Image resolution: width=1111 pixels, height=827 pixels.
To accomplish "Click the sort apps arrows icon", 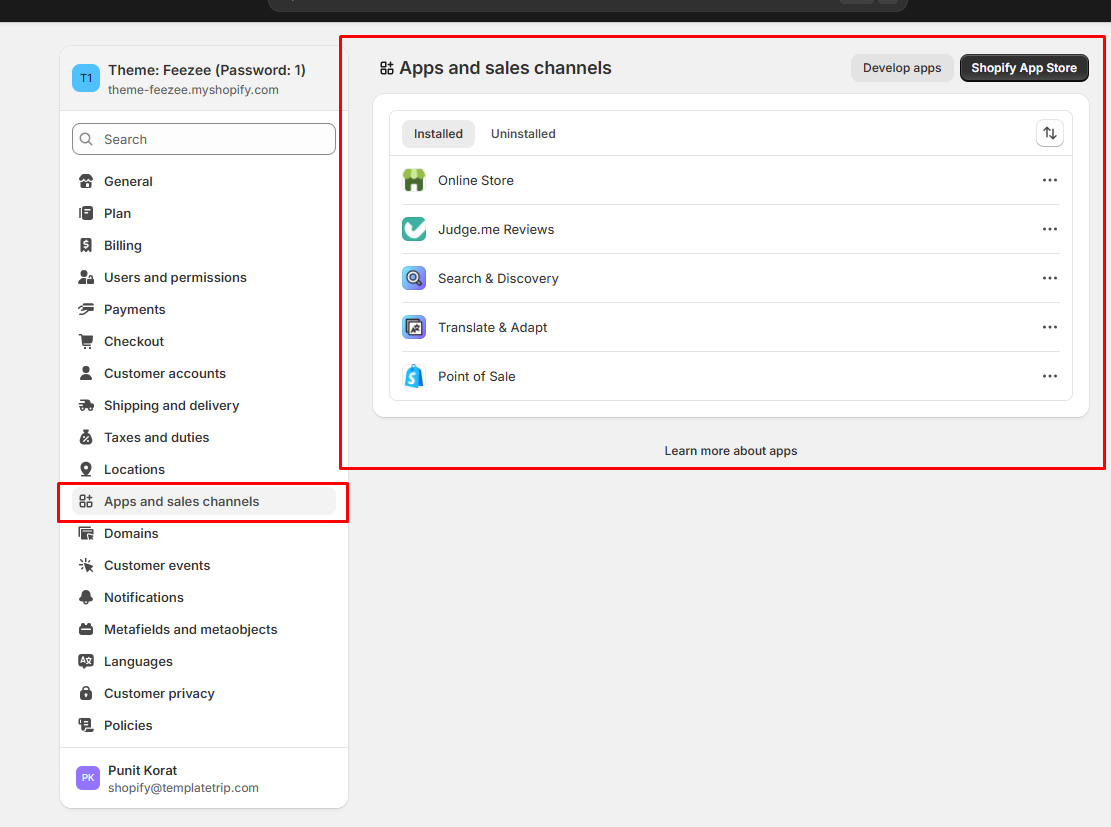I will pos(1049,133).
